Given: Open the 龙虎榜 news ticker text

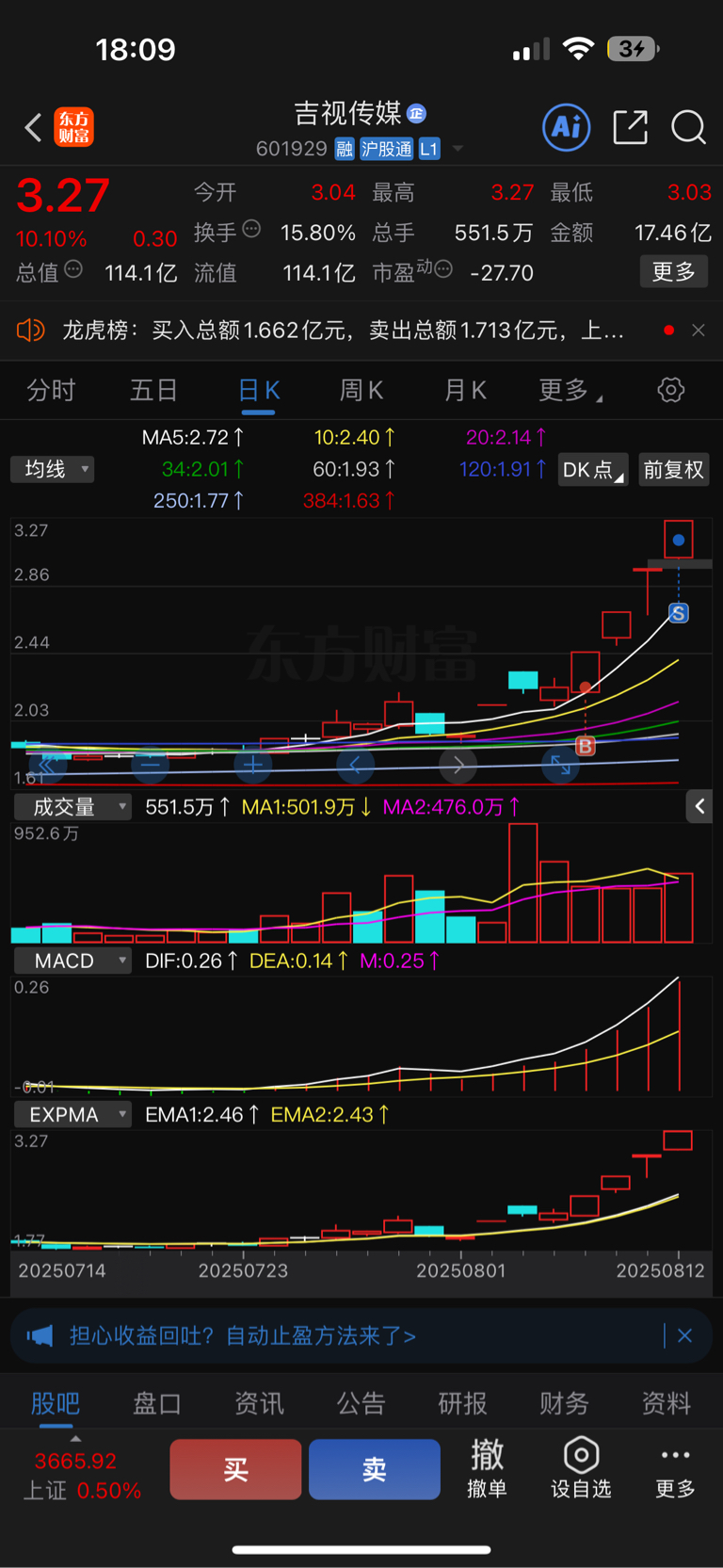Looking at the screenshot, I should tap(343, 331).
